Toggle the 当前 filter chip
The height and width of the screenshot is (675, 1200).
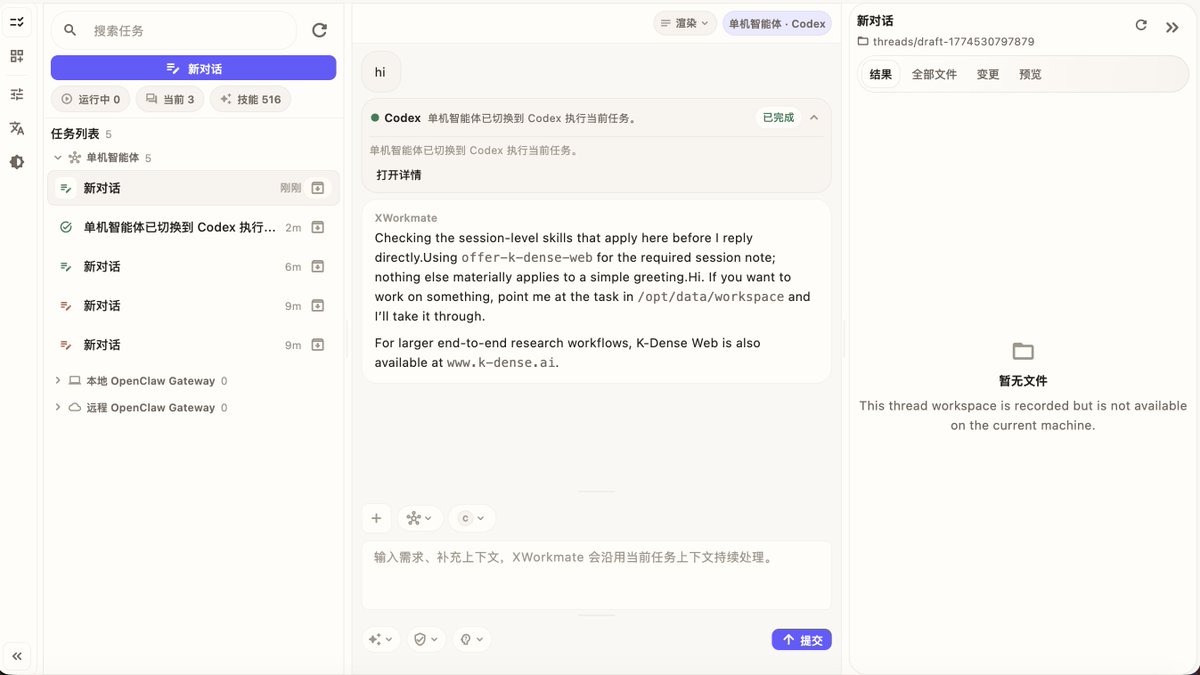click(x=169, y=99)
